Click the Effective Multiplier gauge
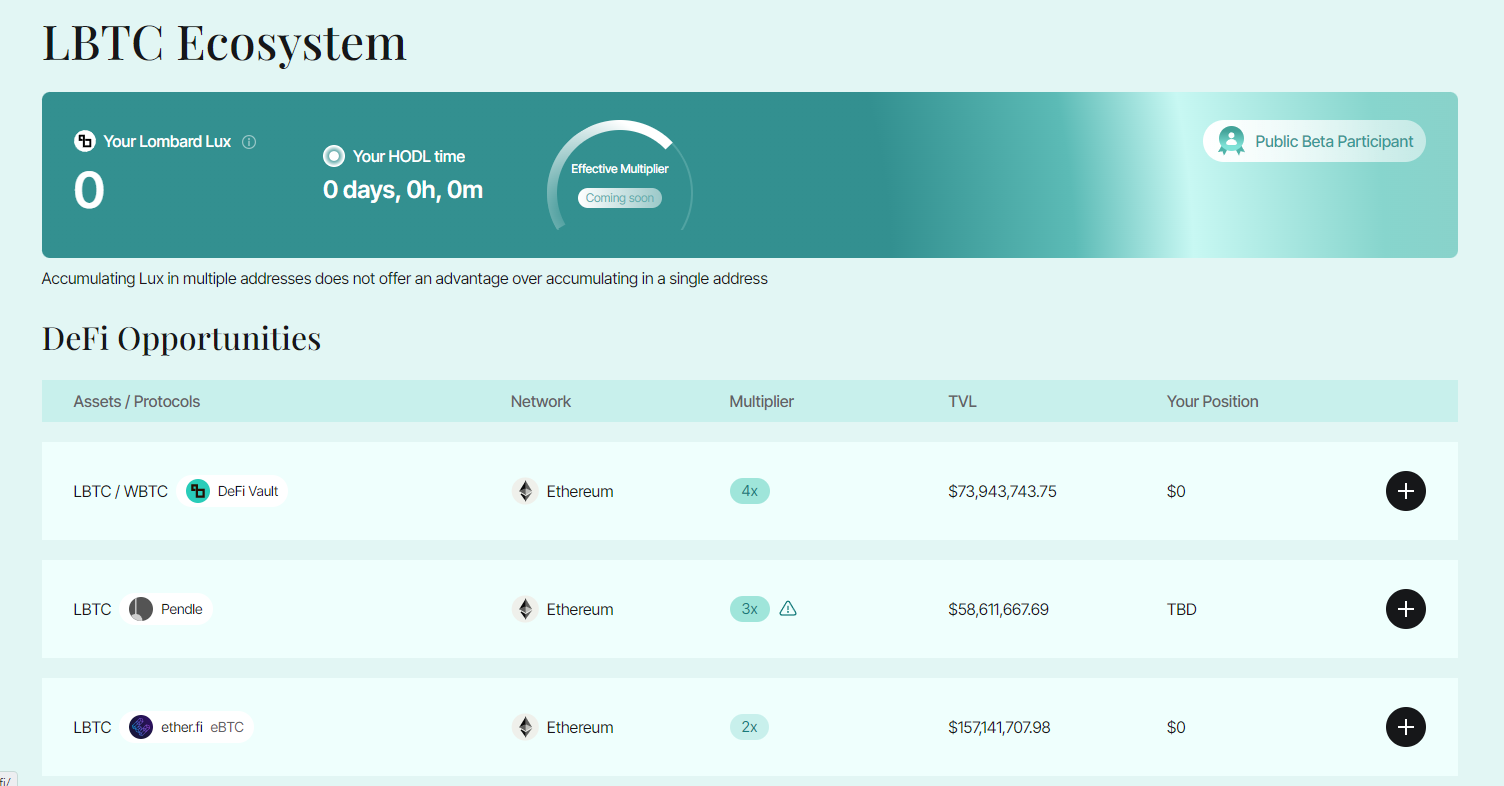This screenshot has height=786, width=1504. point(620,177)
